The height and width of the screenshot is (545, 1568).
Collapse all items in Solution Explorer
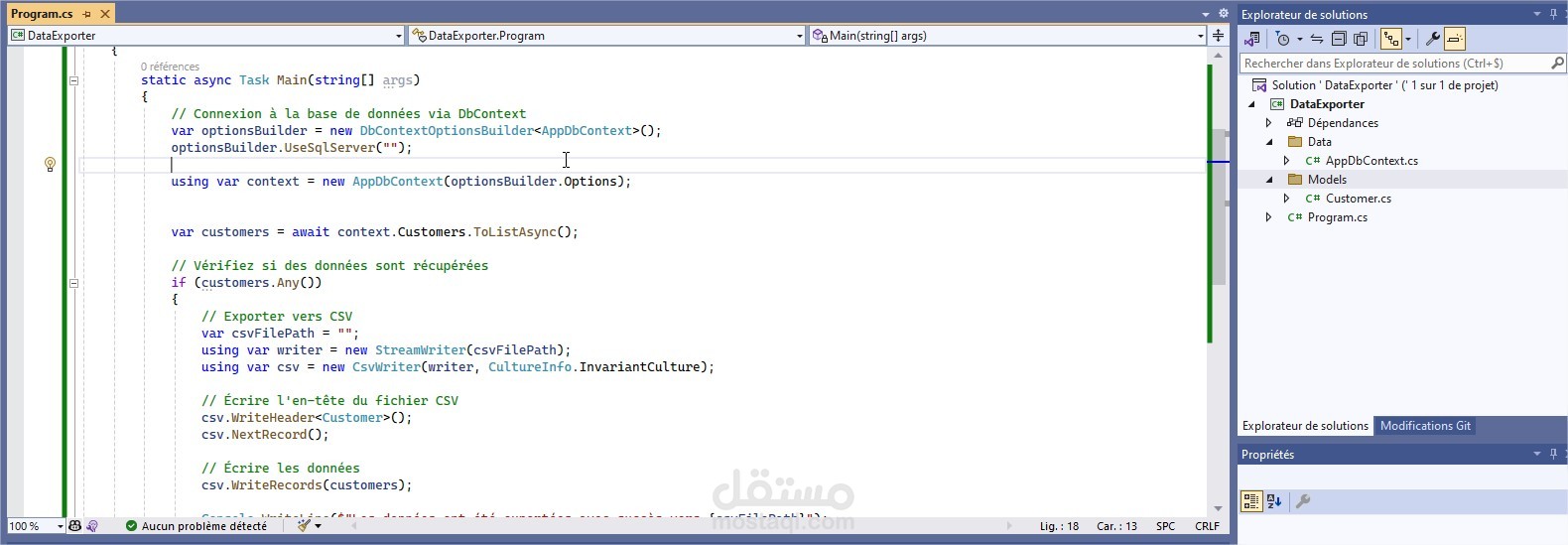pos(1339,39)
